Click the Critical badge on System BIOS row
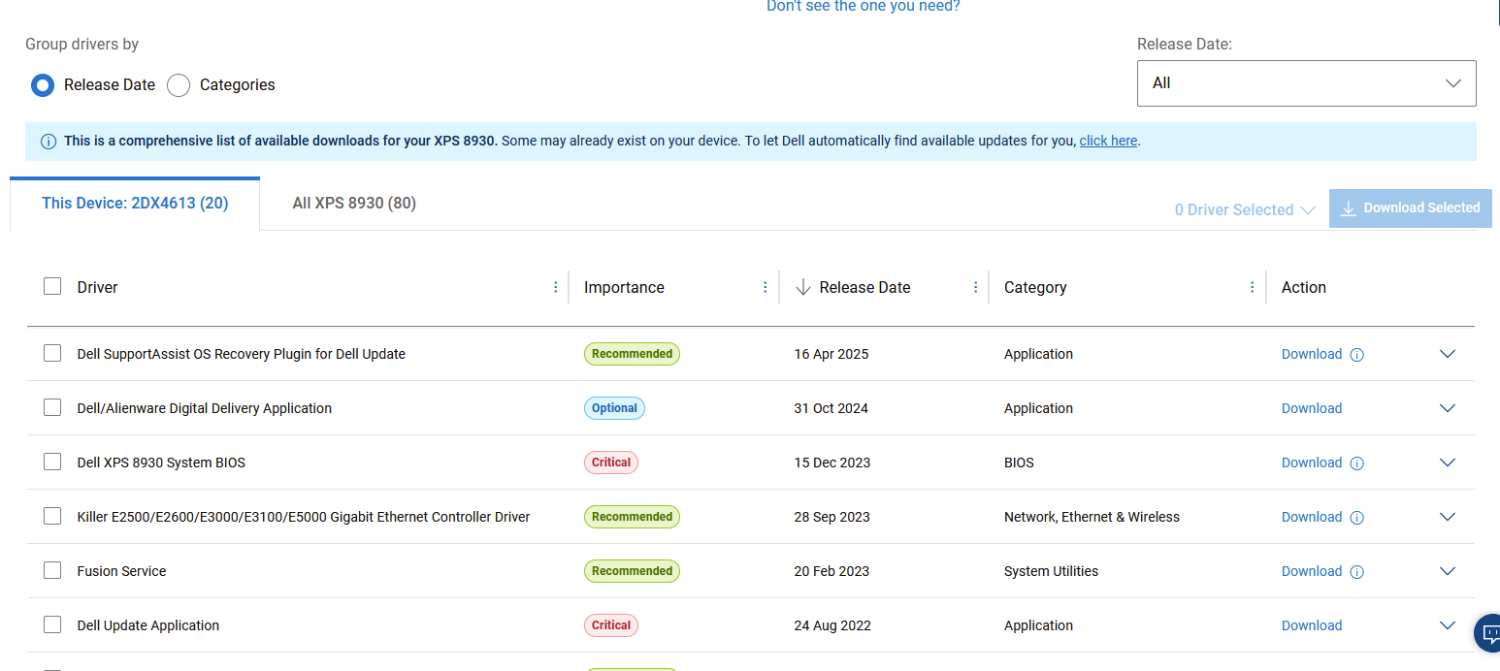 [611, 463]
